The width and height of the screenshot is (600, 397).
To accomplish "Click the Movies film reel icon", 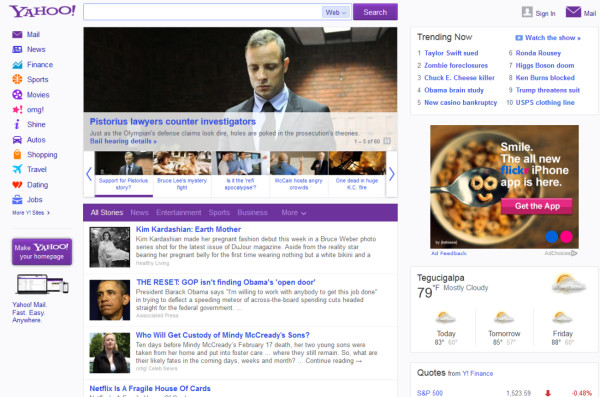I will pos(17,95).
